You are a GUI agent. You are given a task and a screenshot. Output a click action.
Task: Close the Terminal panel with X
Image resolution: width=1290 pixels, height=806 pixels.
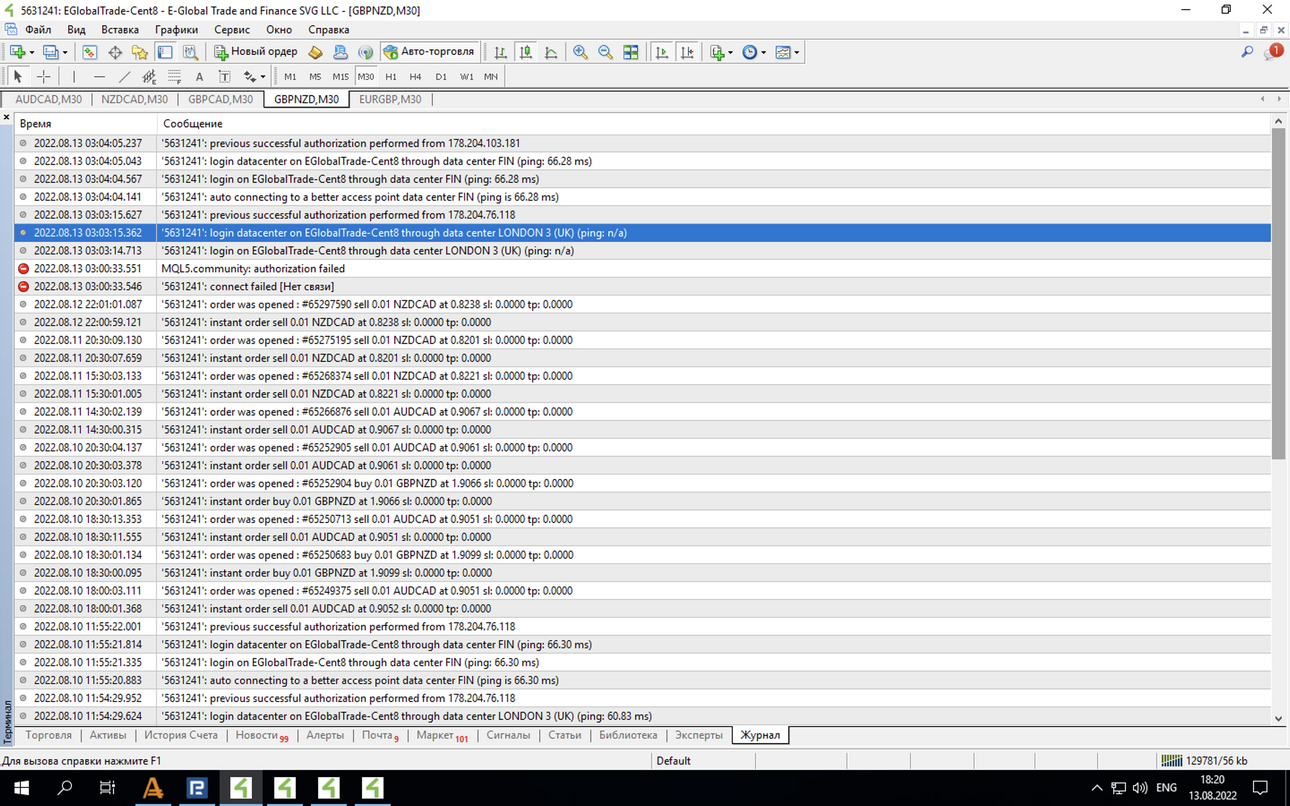[x=6, y=118]
